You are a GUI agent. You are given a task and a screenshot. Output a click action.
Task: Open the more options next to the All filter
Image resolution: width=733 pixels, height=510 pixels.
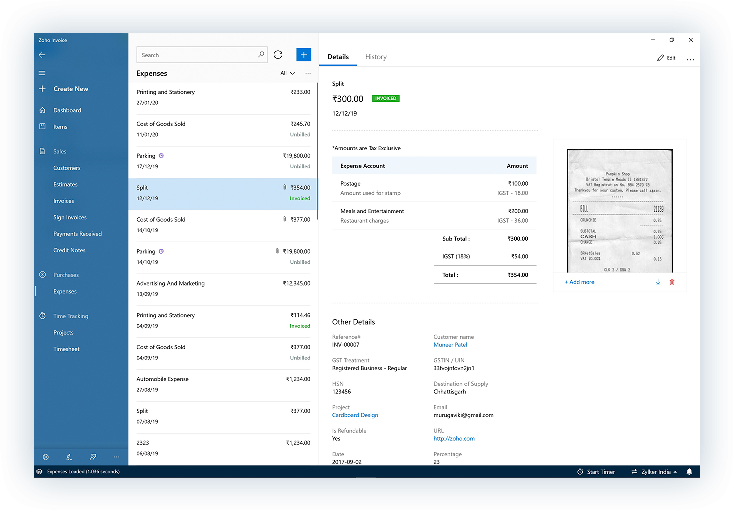click(307, 73)
